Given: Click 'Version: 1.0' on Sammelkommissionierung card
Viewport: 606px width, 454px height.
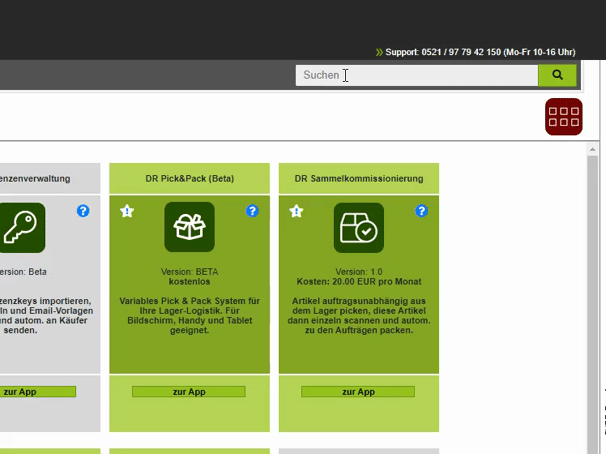Looking at the screenshot, I should tap(359, 272).
